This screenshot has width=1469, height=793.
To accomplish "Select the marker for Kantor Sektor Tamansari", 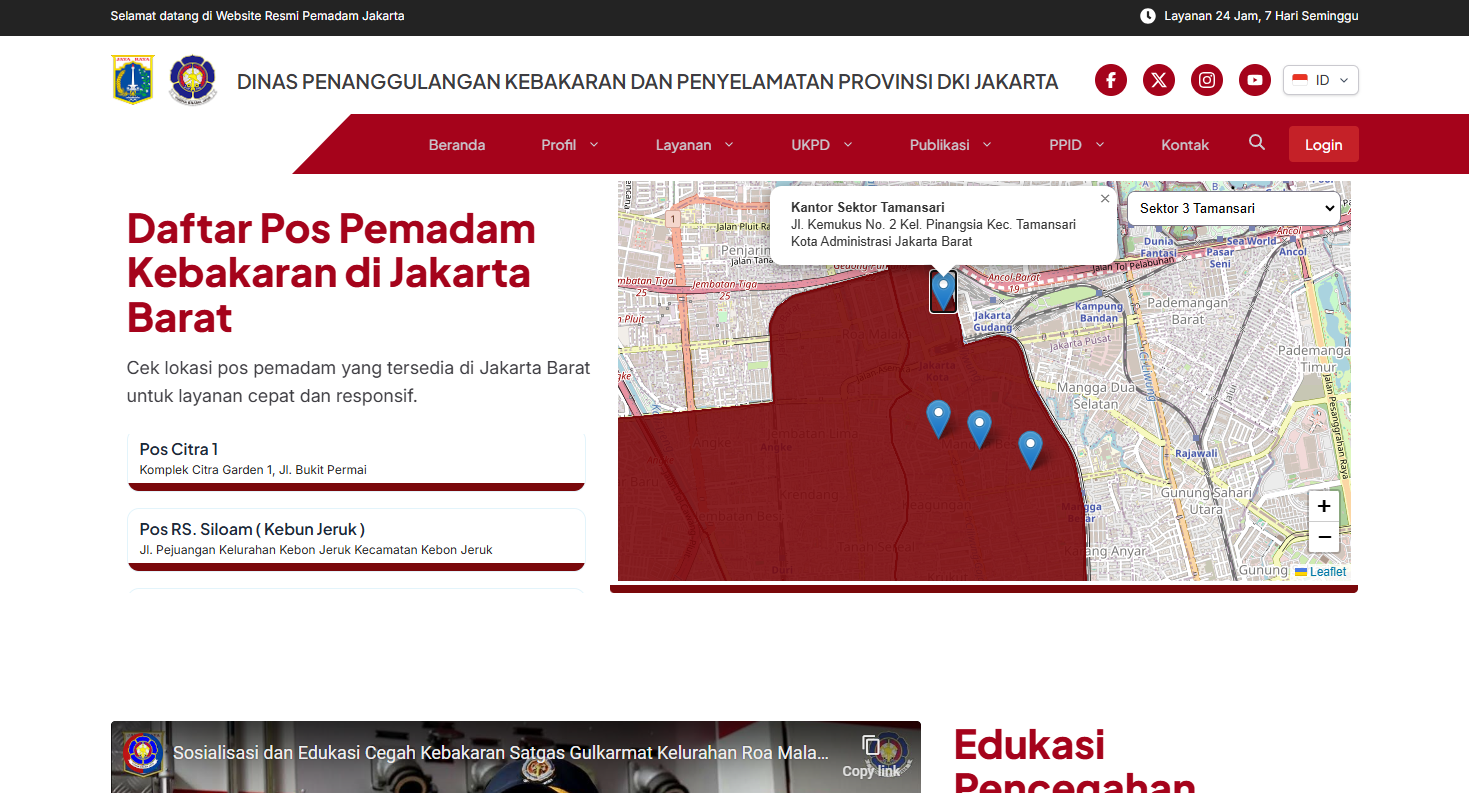I will tap(942, 291).
